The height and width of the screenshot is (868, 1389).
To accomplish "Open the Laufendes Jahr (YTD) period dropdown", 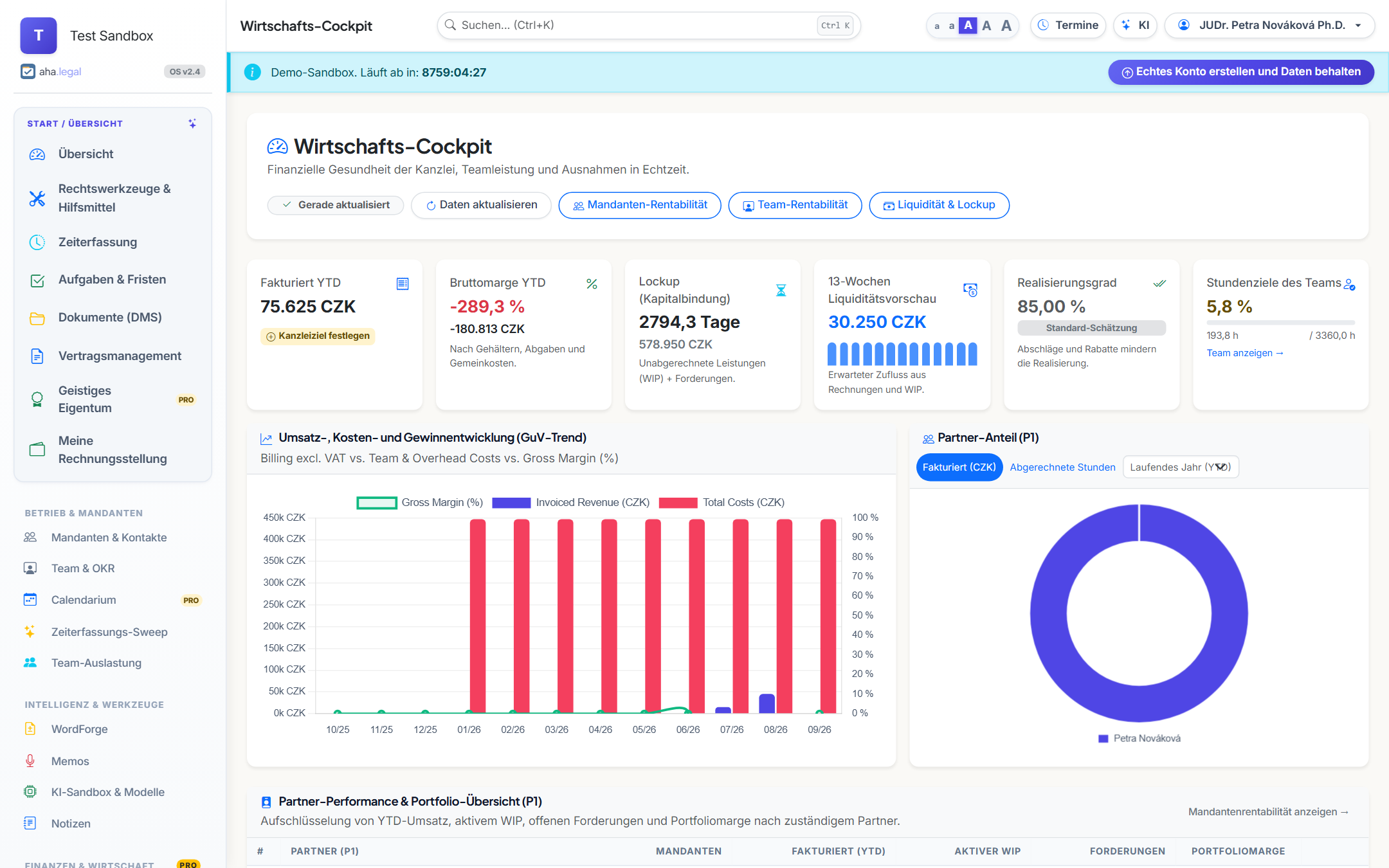I will [1181, 467].
